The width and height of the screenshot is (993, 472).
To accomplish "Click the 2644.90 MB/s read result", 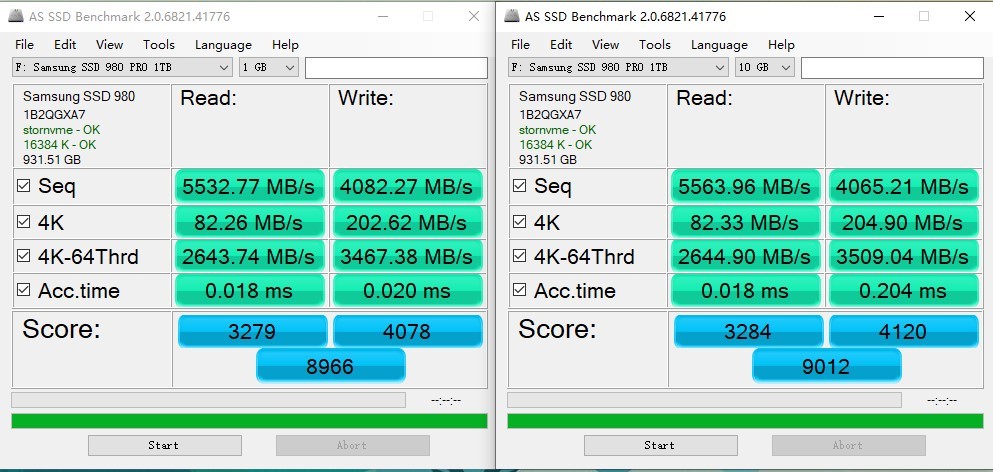I will click(x=745, y=256).
